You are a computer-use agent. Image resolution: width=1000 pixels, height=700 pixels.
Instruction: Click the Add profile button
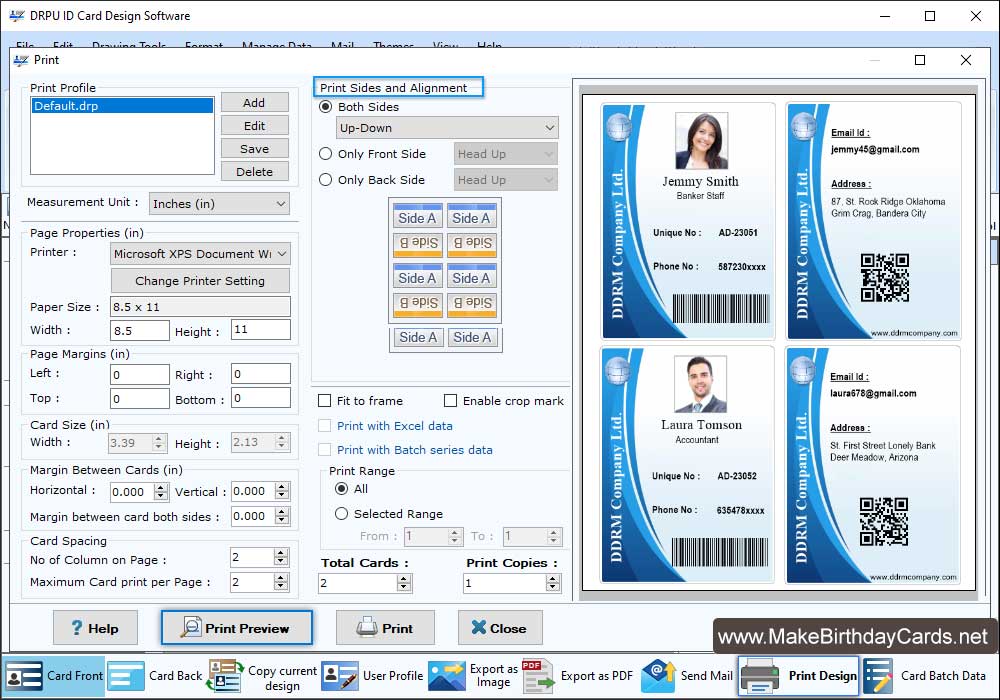254,103
